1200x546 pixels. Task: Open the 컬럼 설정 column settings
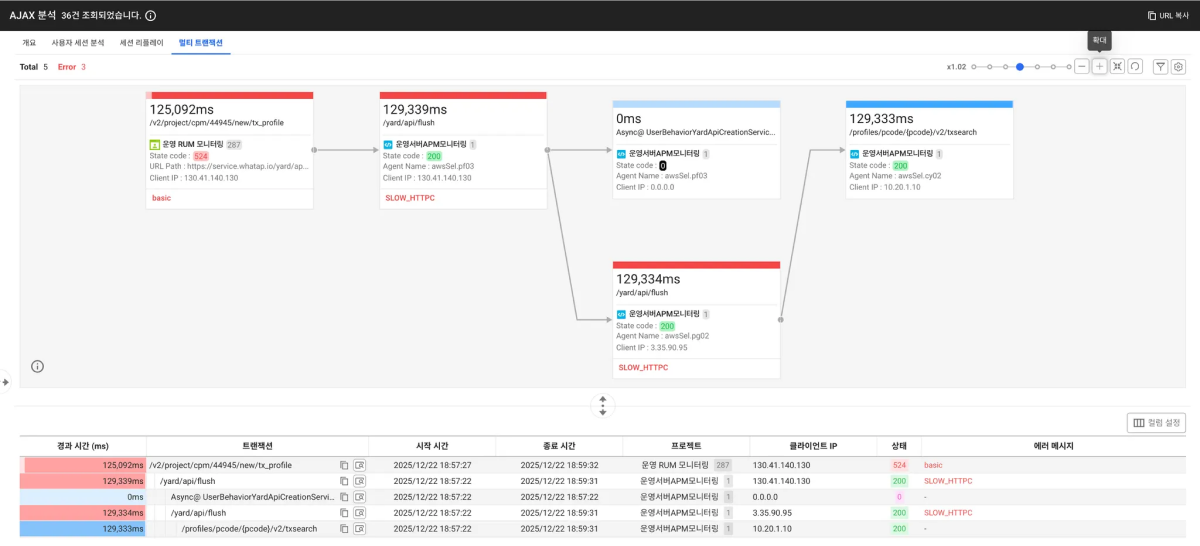point(1156,423)
